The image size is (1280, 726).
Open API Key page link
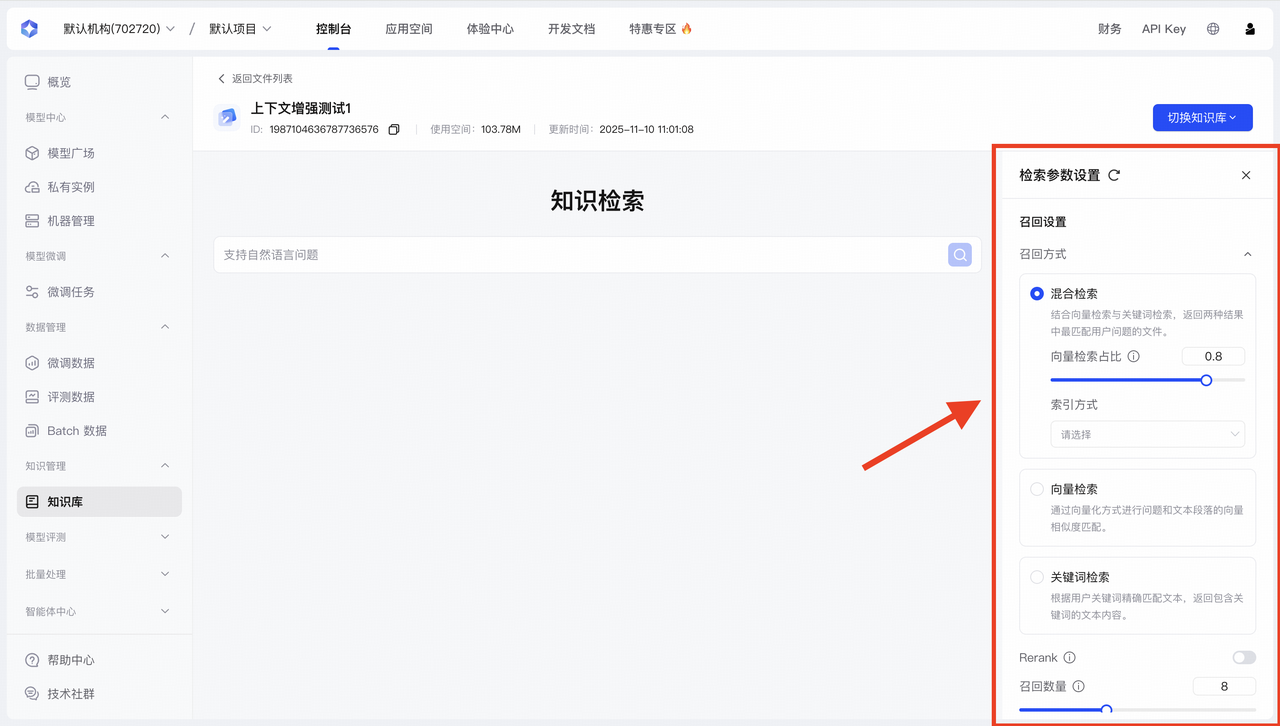[1163, 29]
